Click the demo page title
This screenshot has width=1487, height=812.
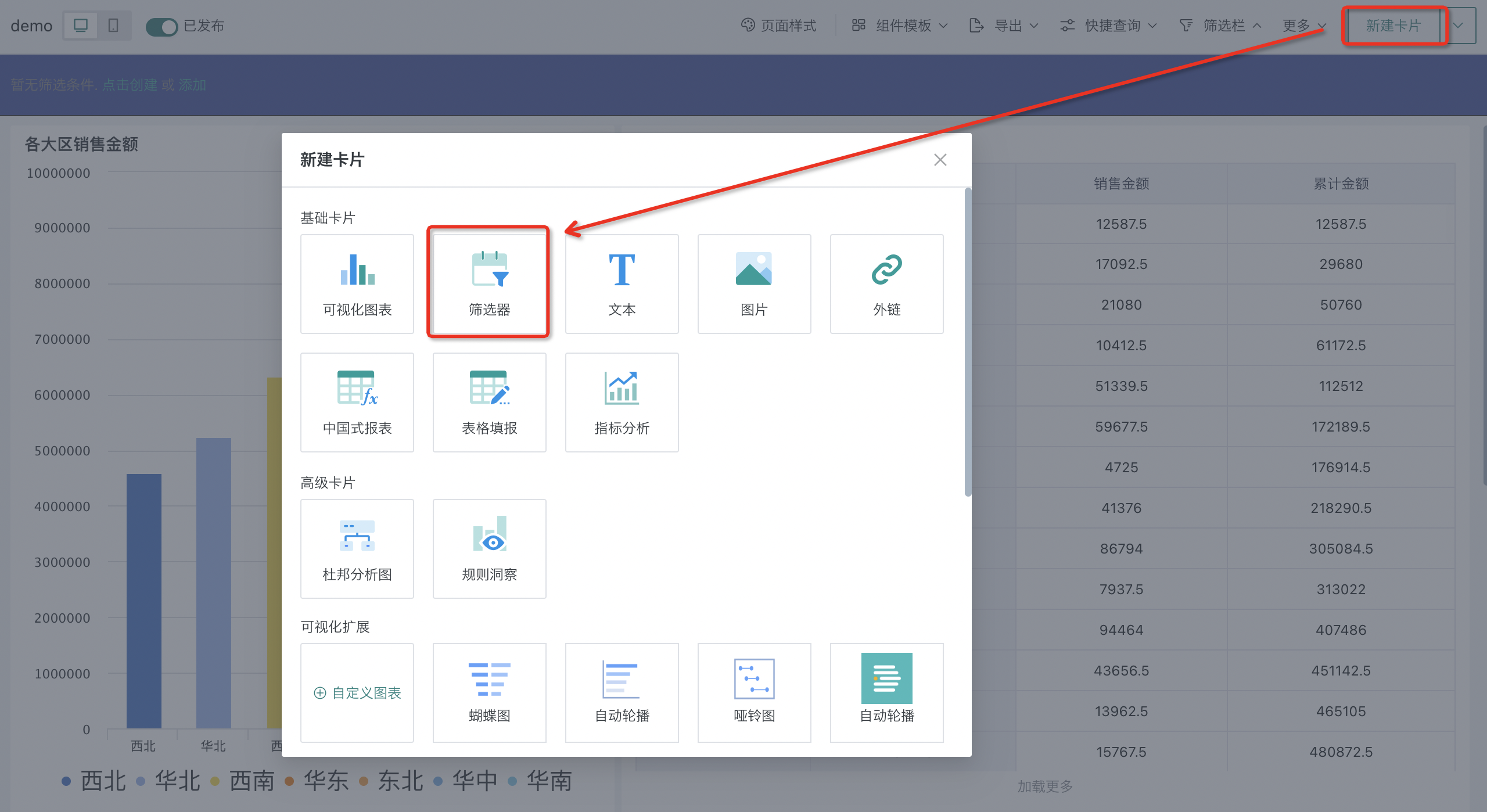(x=31, y=26)
